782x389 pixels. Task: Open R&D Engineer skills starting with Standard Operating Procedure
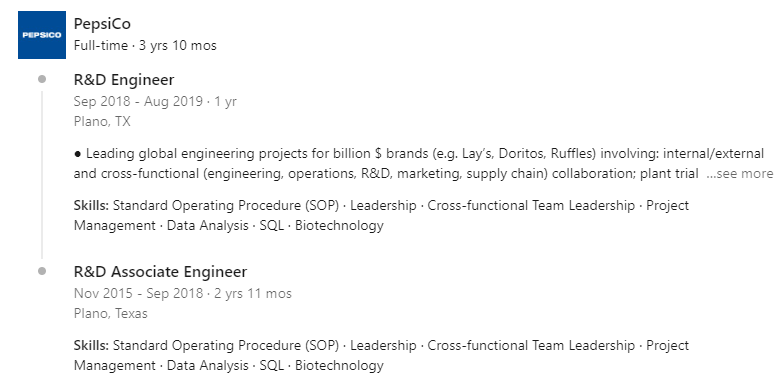pos(381,215)
